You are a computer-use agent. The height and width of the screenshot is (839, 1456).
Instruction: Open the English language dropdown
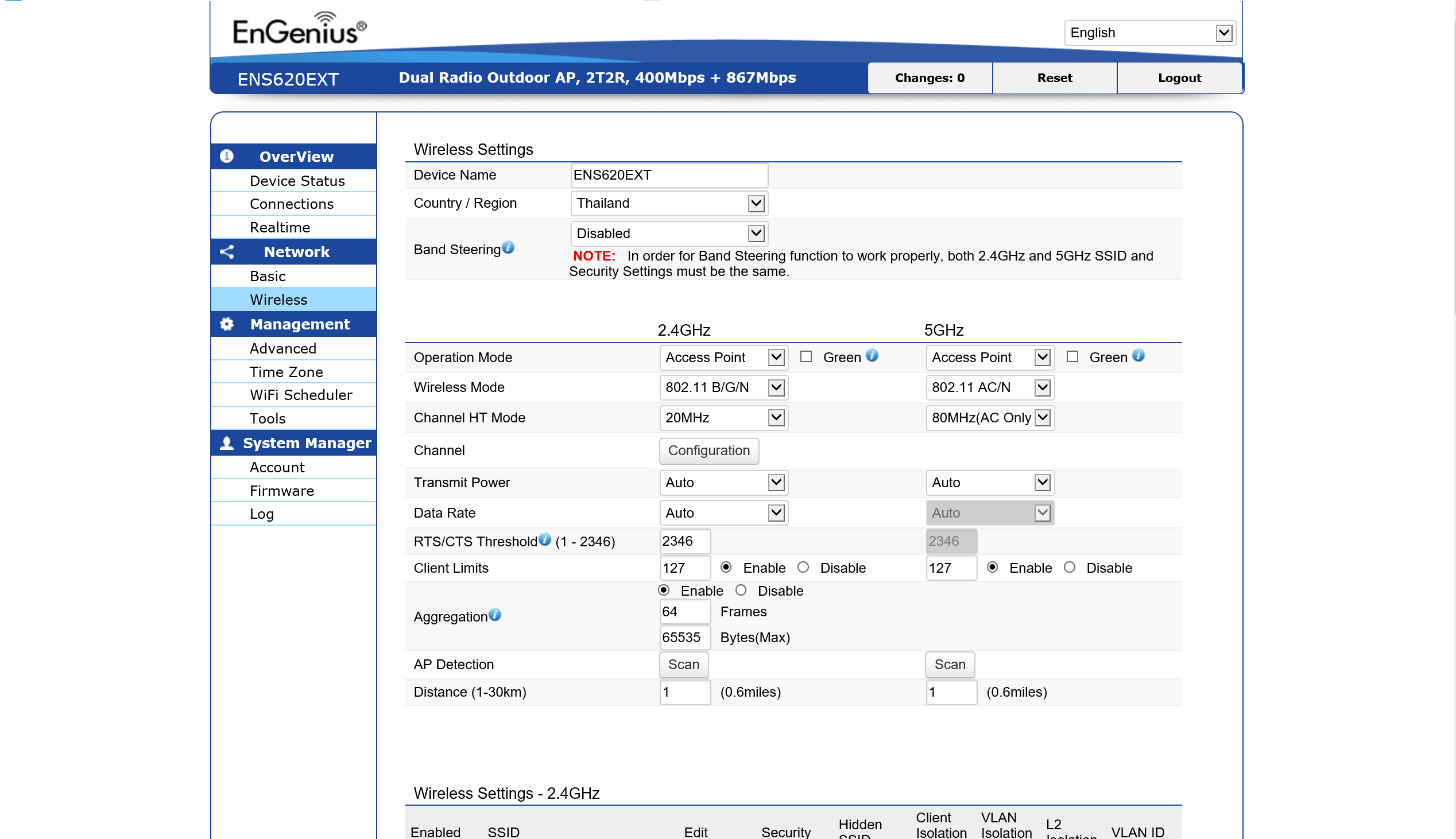1149,33
